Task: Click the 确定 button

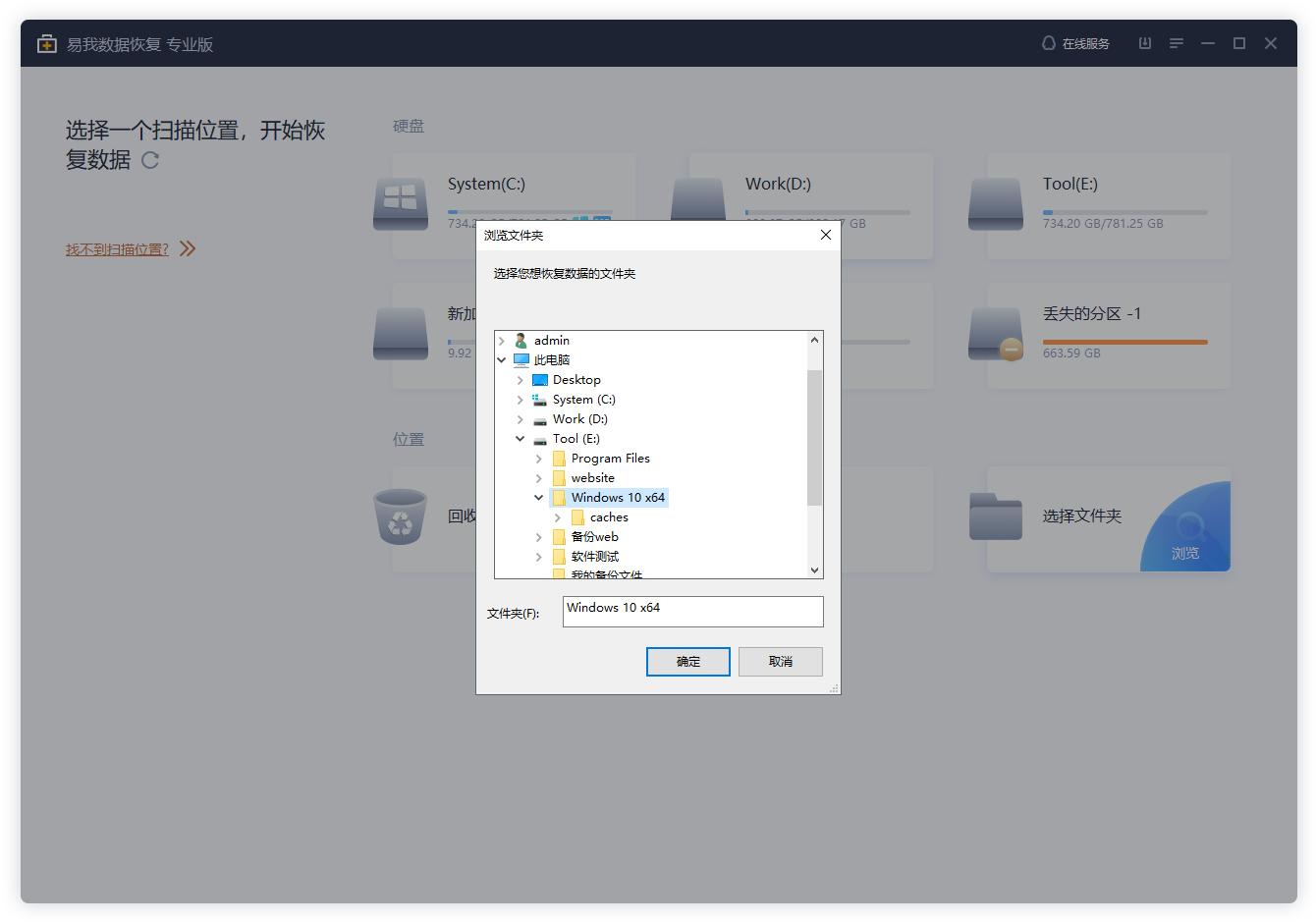Action: pyautogui.click(x=687, y=662)
